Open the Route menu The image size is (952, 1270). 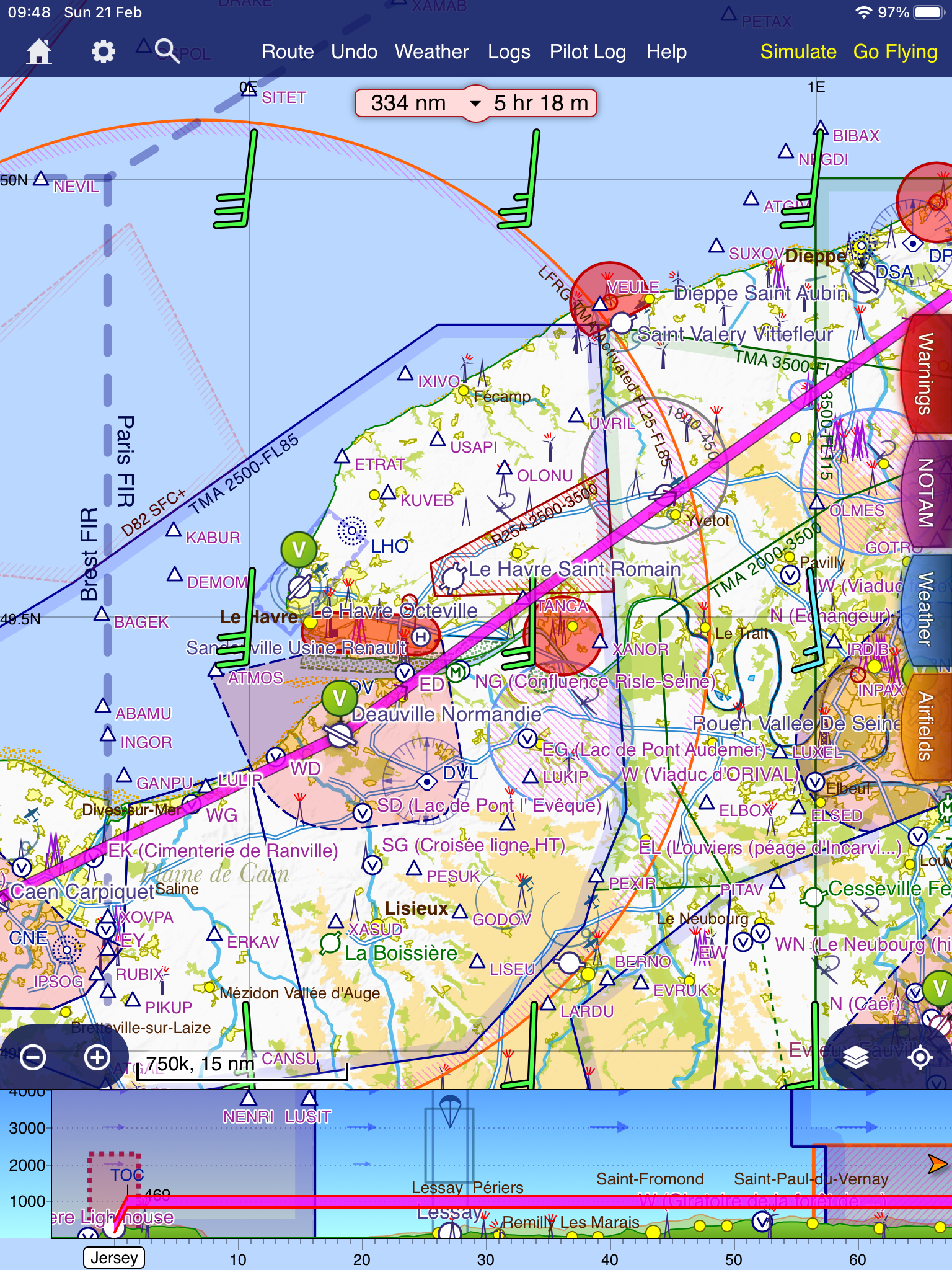[x=288, y=51]
